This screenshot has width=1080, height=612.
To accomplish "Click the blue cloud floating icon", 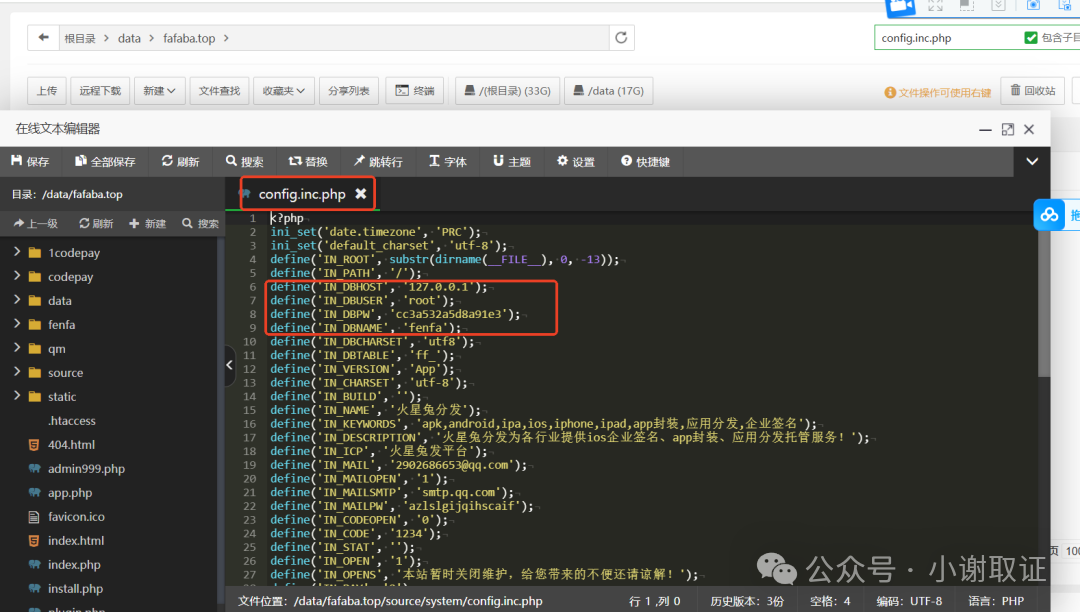I will [1049, 215].
